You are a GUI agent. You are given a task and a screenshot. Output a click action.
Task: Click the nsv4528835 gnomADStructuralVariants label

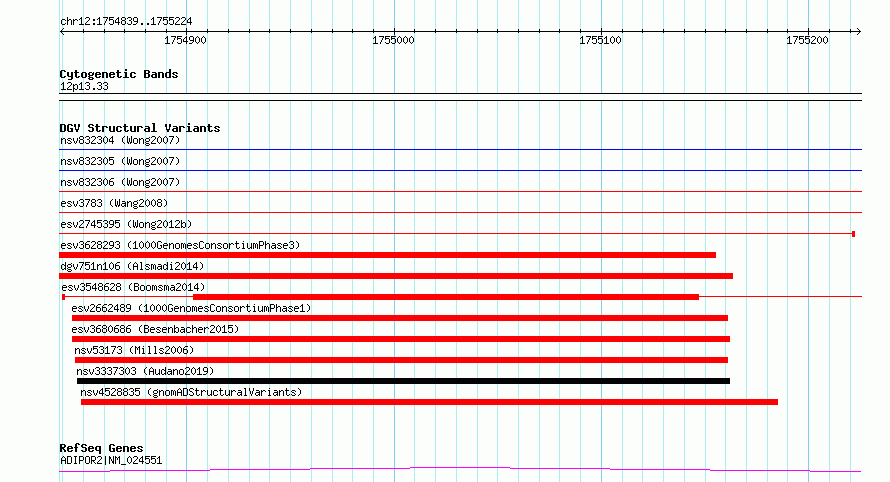point(191,392)
